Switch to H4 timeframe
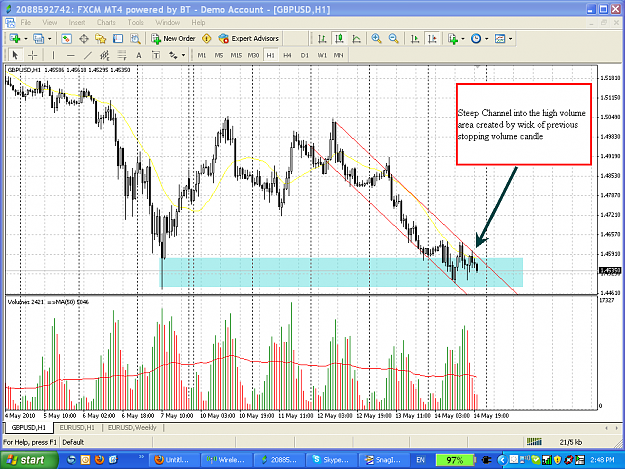The image size is (625, 469). (287, 55)
